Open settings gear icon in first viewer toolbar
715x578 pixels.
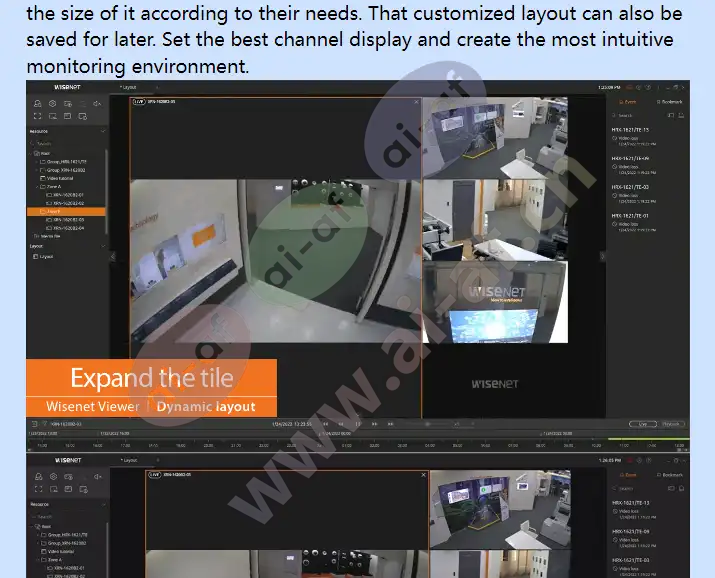pos(52,103)
